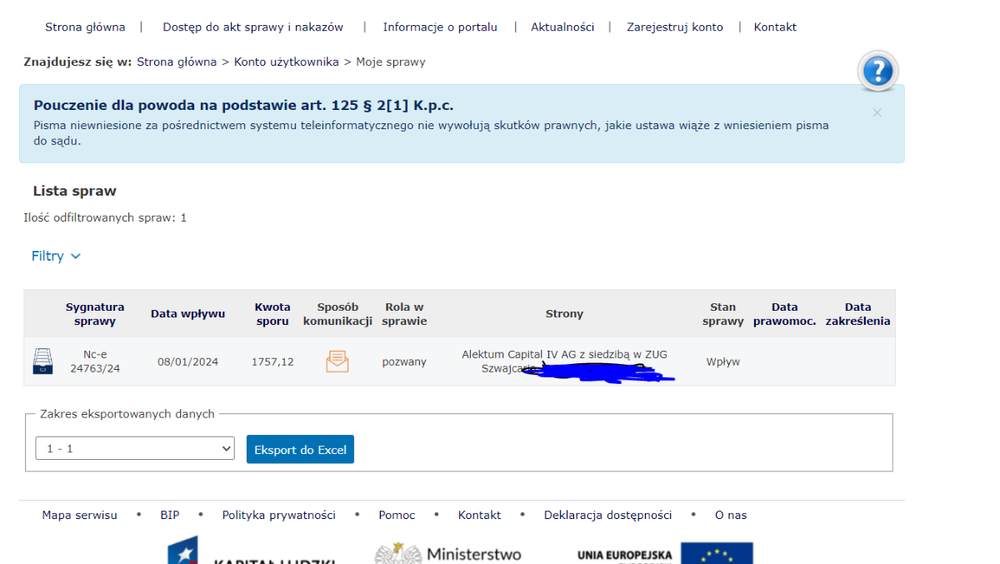Click Ilość odfiltrowanych spraw: 1 text
Image resolution: width=1000 pixels, height=564 pixels.
[105, 218]
